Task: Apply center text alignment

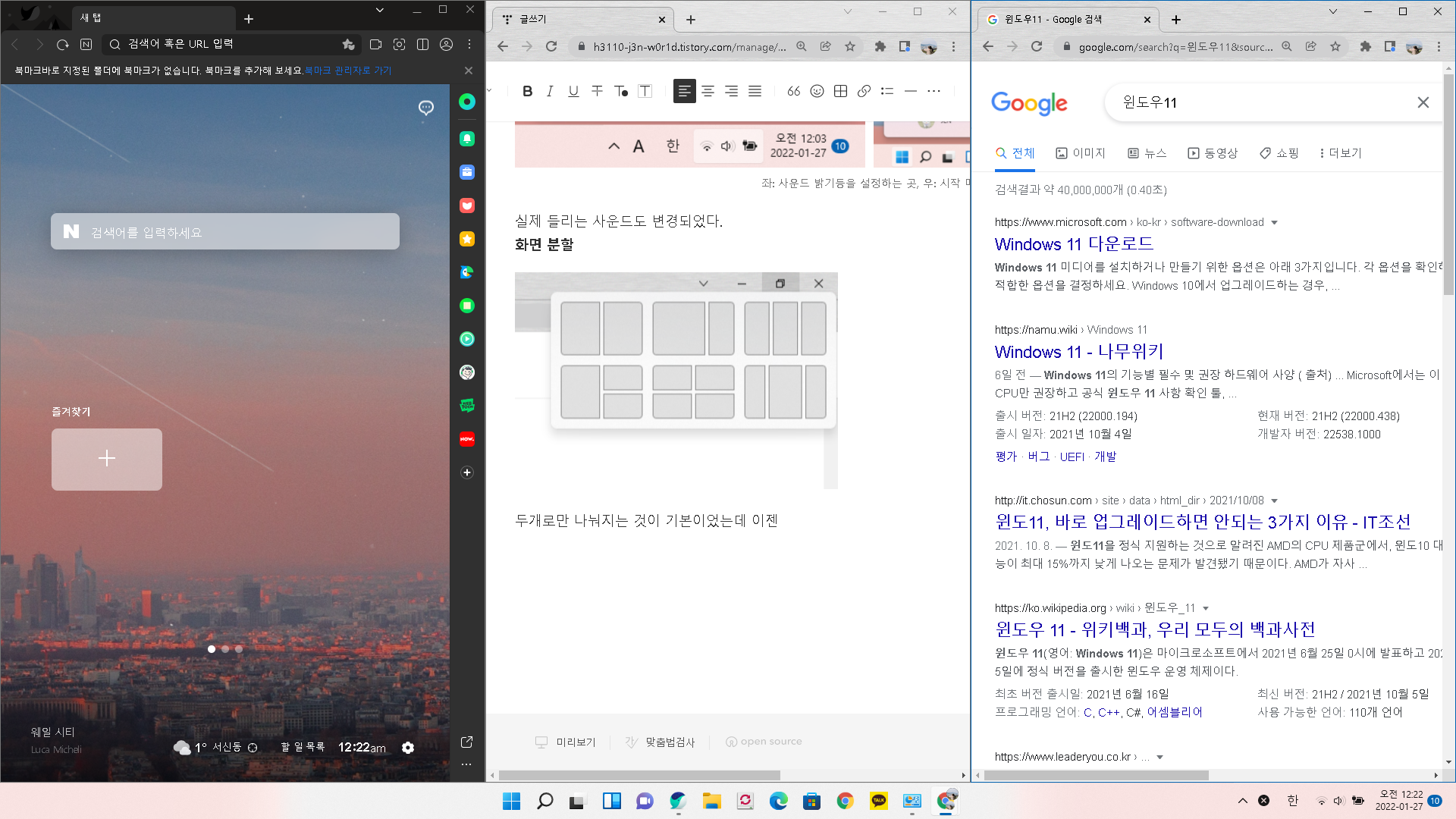Action: coord(708,92)
